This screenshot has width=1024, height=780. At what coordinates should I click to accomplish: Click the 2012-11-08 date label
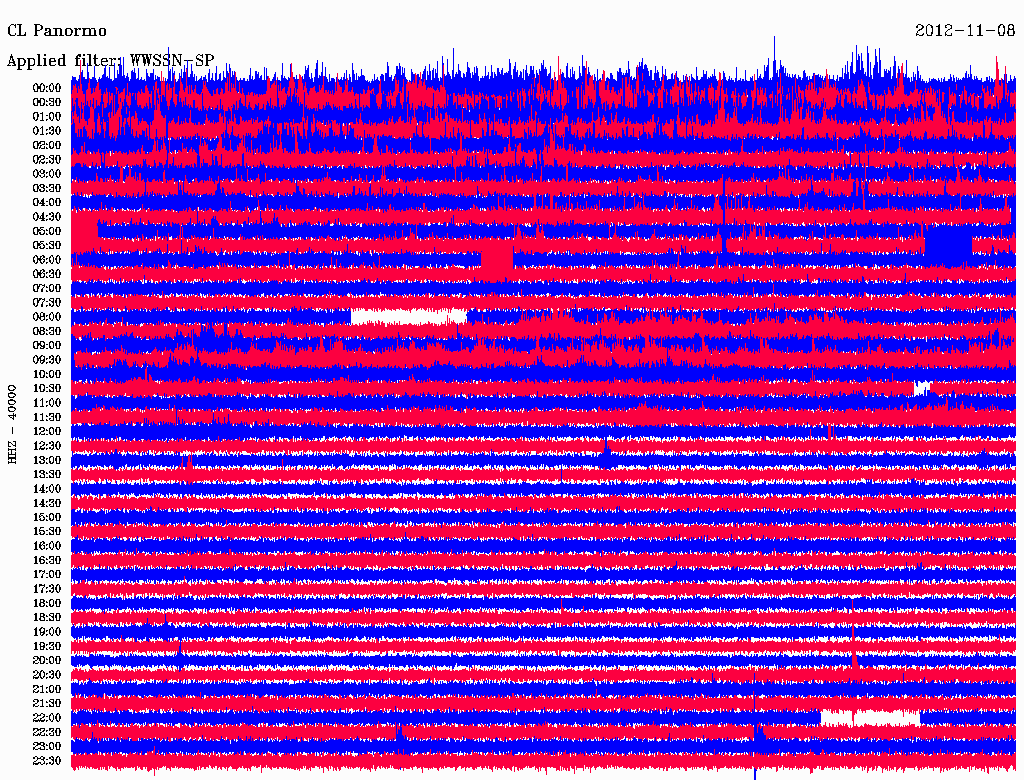(x=965, y=31)
